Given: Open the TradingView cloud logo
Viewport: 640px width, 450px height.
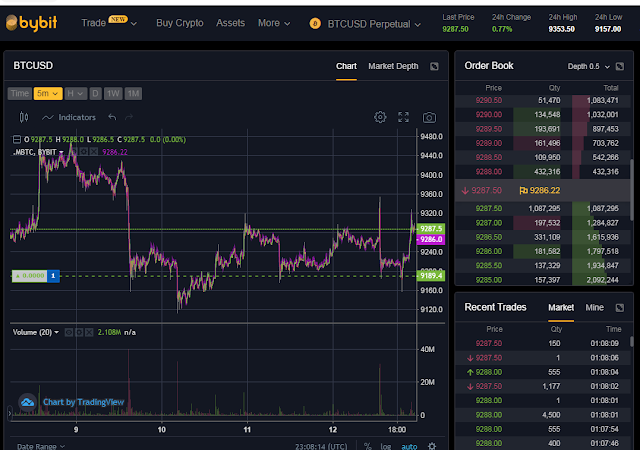Looking at the screenshot, I should coord(27,402).
